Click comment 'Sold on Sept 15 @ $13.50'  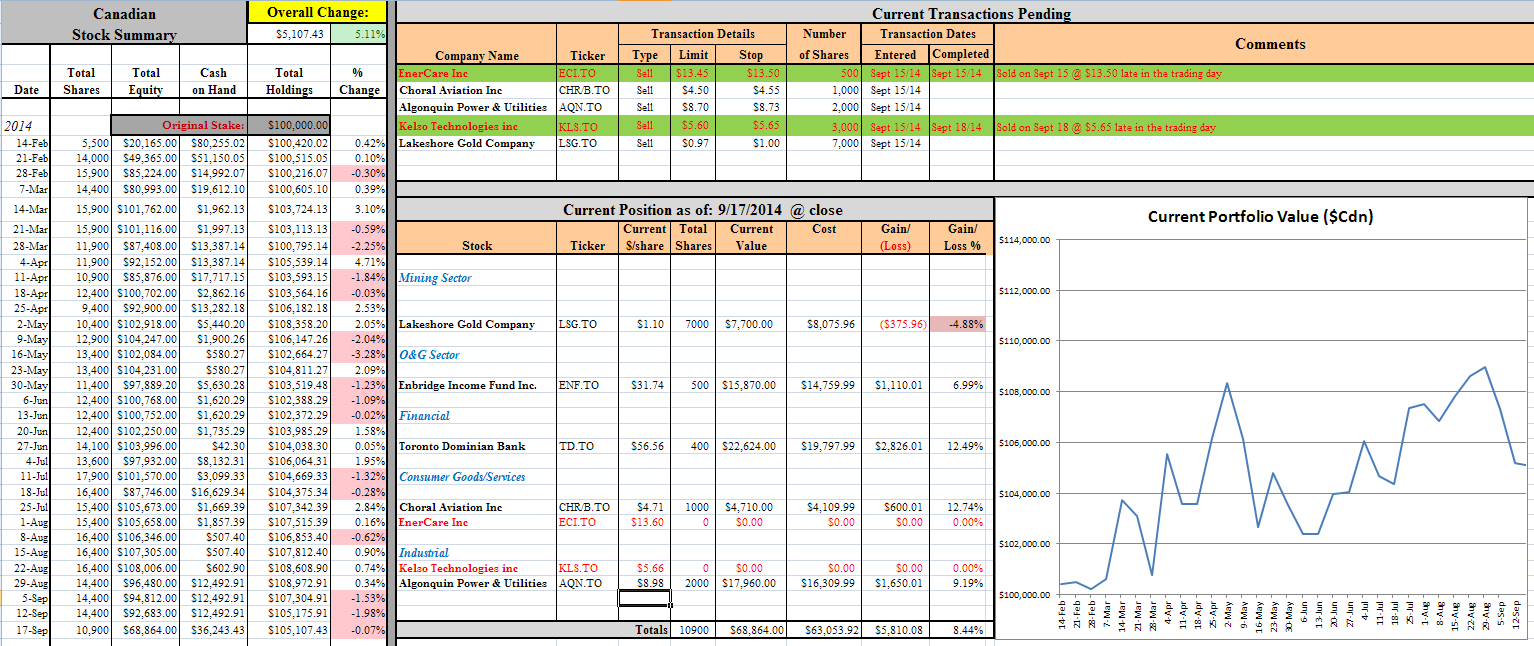coord(1109,73)
